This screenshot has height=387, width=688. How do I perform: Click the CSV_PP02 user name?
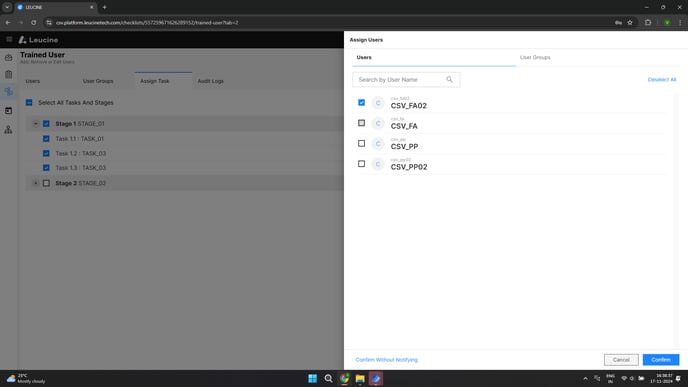pos(409,167)
